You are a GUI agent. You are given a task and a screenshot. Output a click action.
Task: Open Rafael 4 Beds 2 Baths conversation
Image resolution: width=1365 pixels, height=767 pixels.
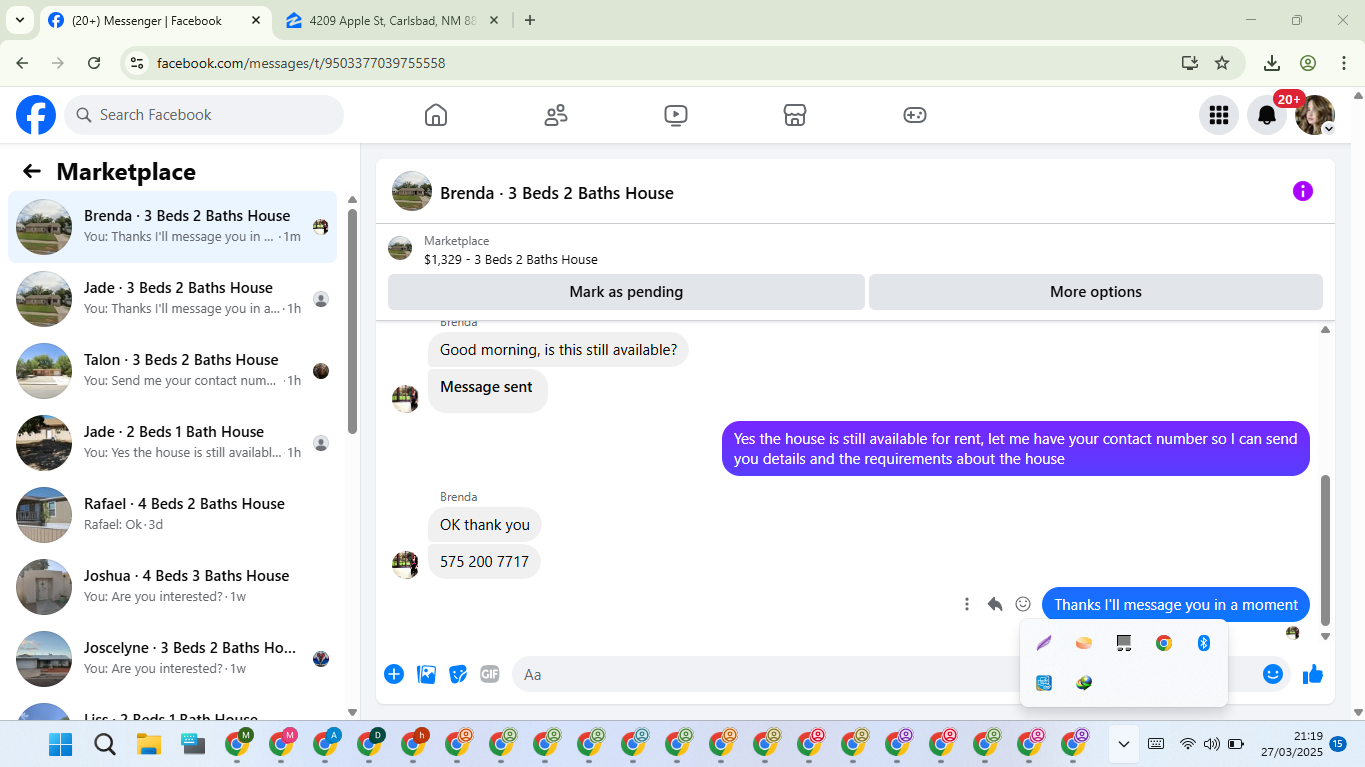173,515
